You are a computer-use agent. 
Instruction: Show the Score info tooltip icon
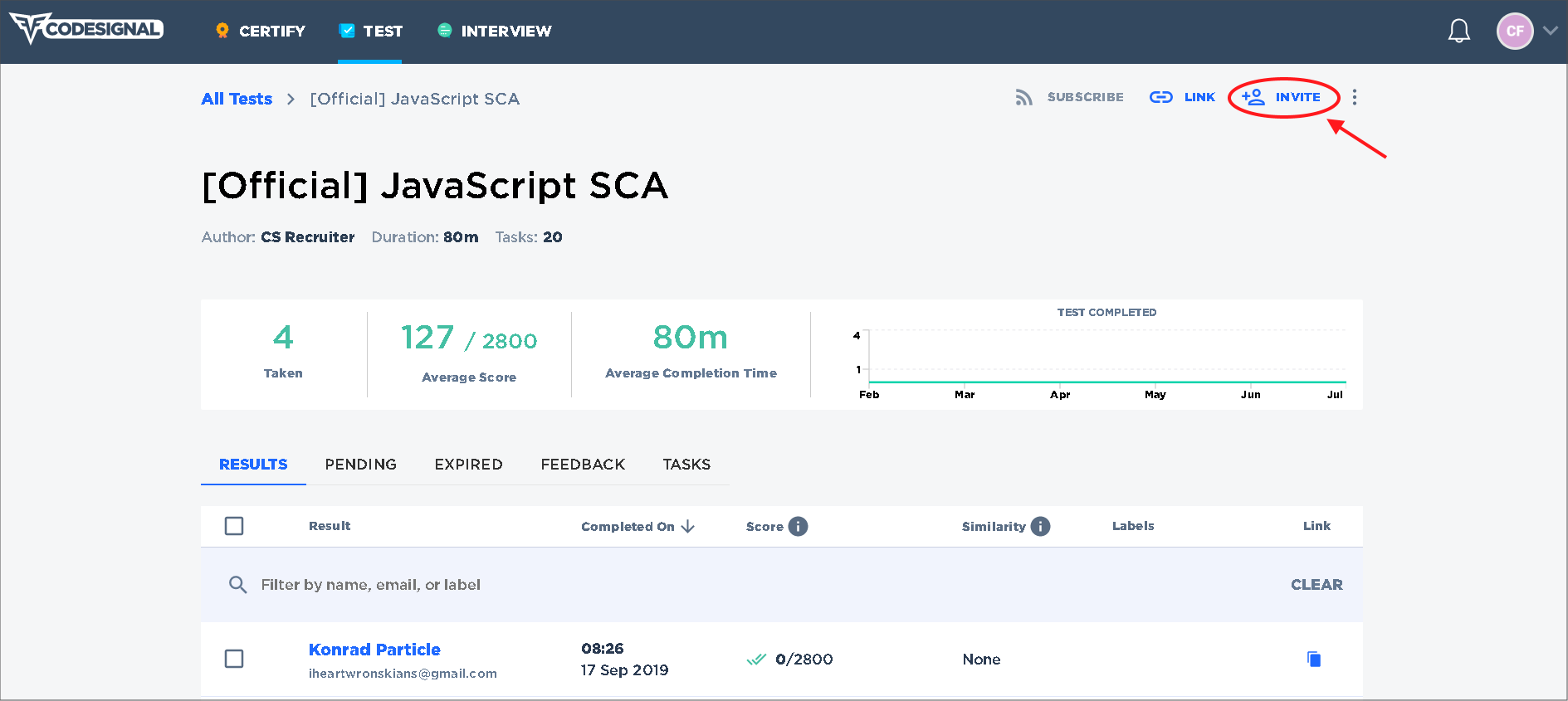point(798,526)
